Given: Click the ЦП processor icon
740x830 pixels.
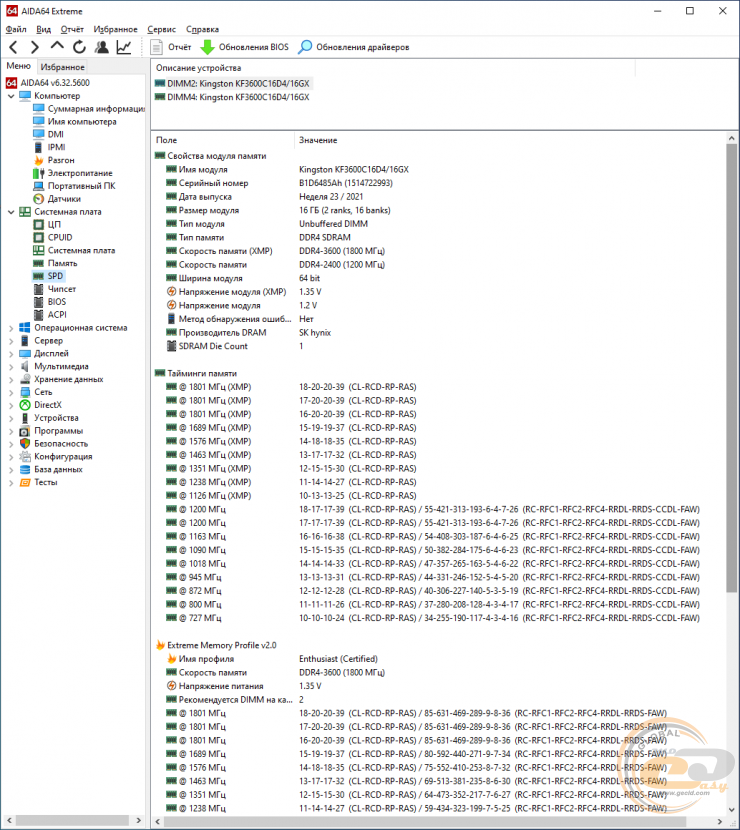Looking at the screenshot, I should point(38,224).
